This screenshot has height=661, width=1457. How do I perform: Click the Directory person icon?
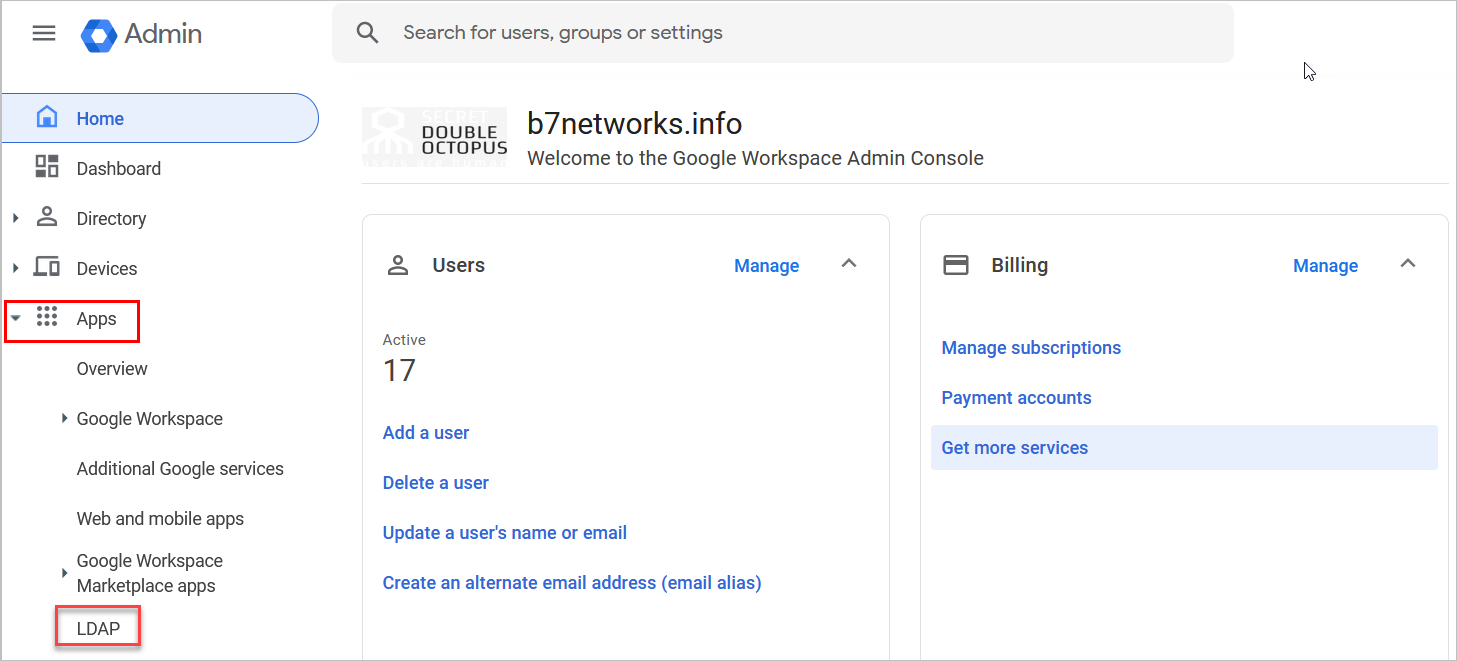click(46, 217)
